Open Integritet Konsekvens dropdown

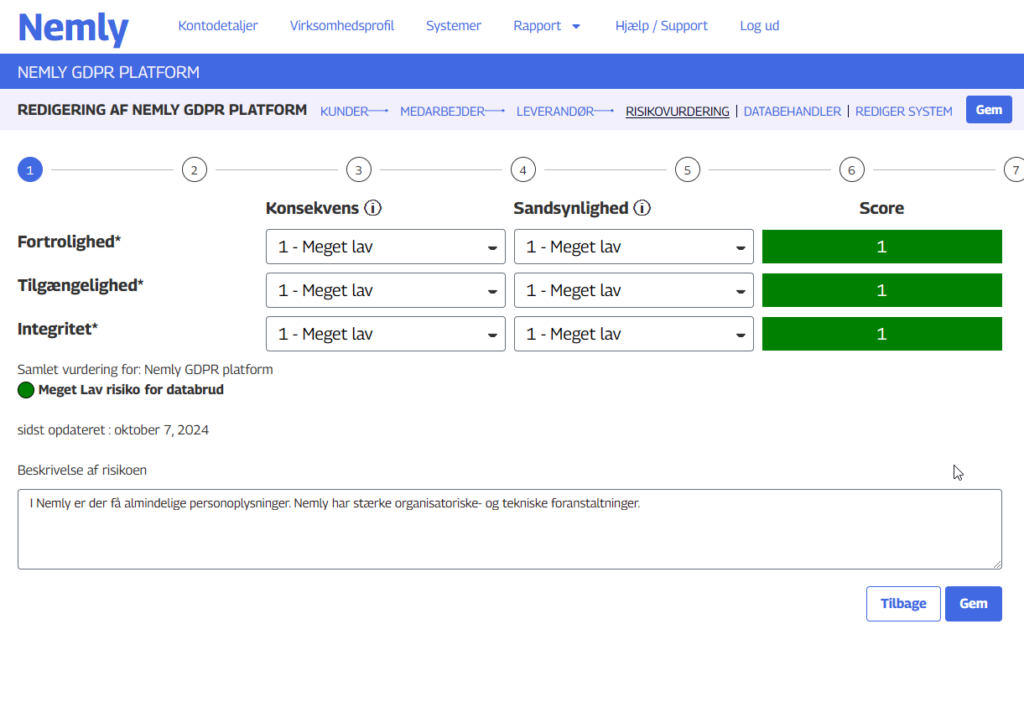coord(385,334)
